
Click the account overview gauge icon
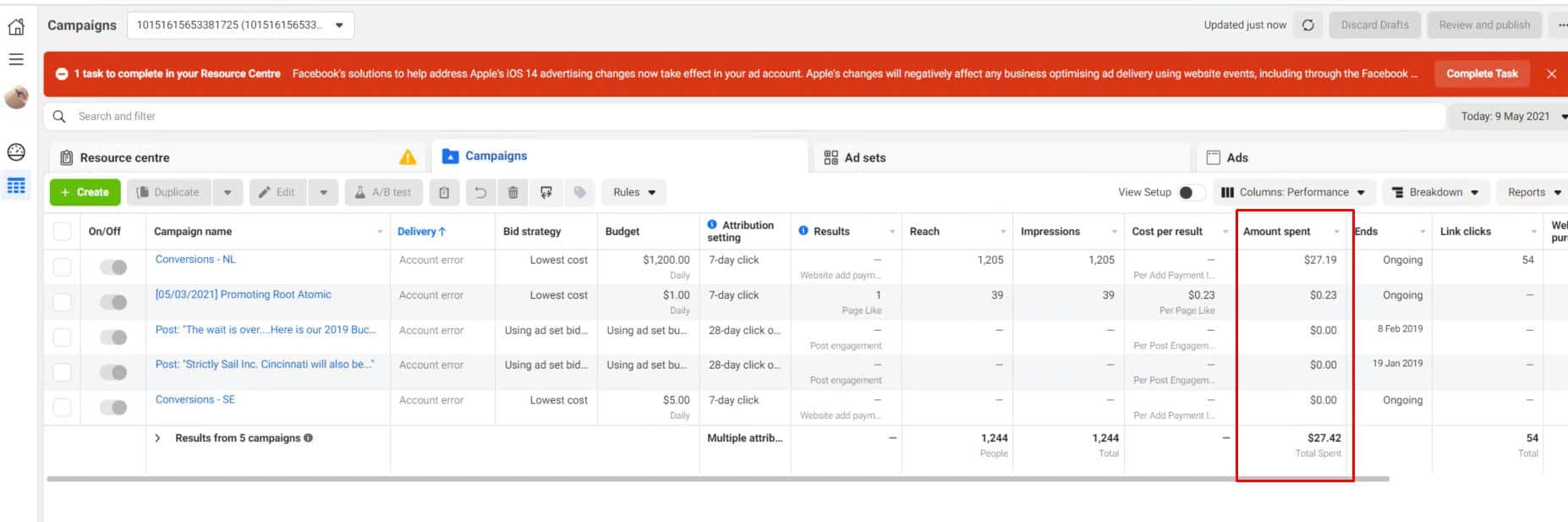[x=16, y=152]
